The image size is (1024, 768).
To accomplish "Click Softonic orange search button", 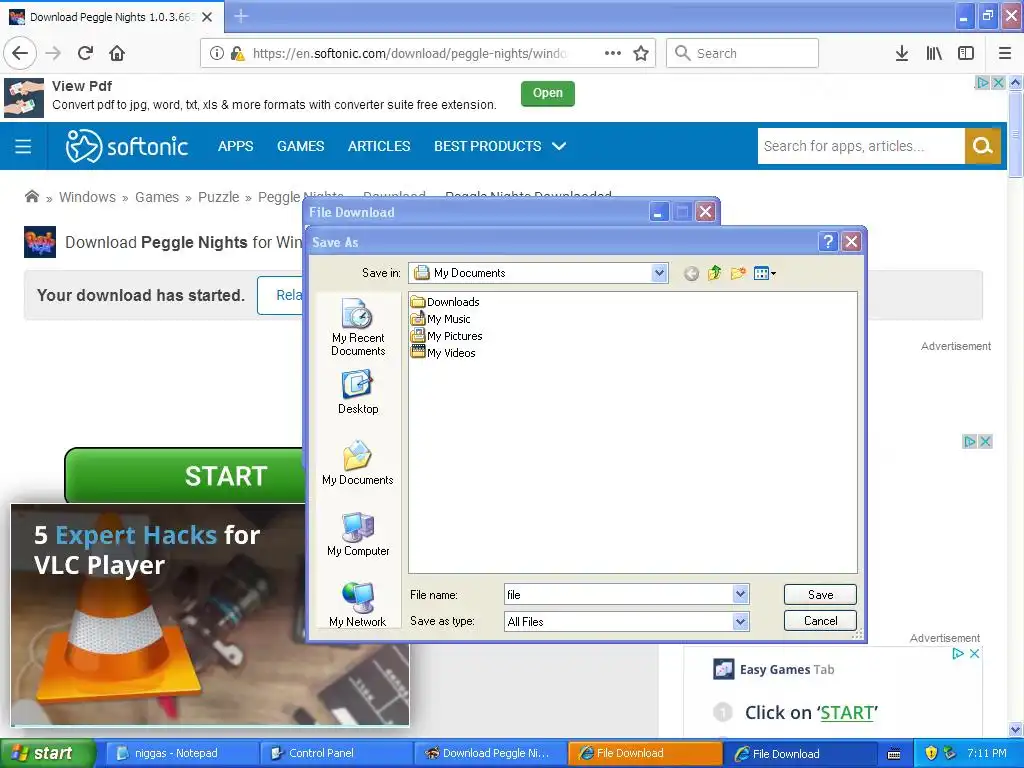I will [982, 146].
